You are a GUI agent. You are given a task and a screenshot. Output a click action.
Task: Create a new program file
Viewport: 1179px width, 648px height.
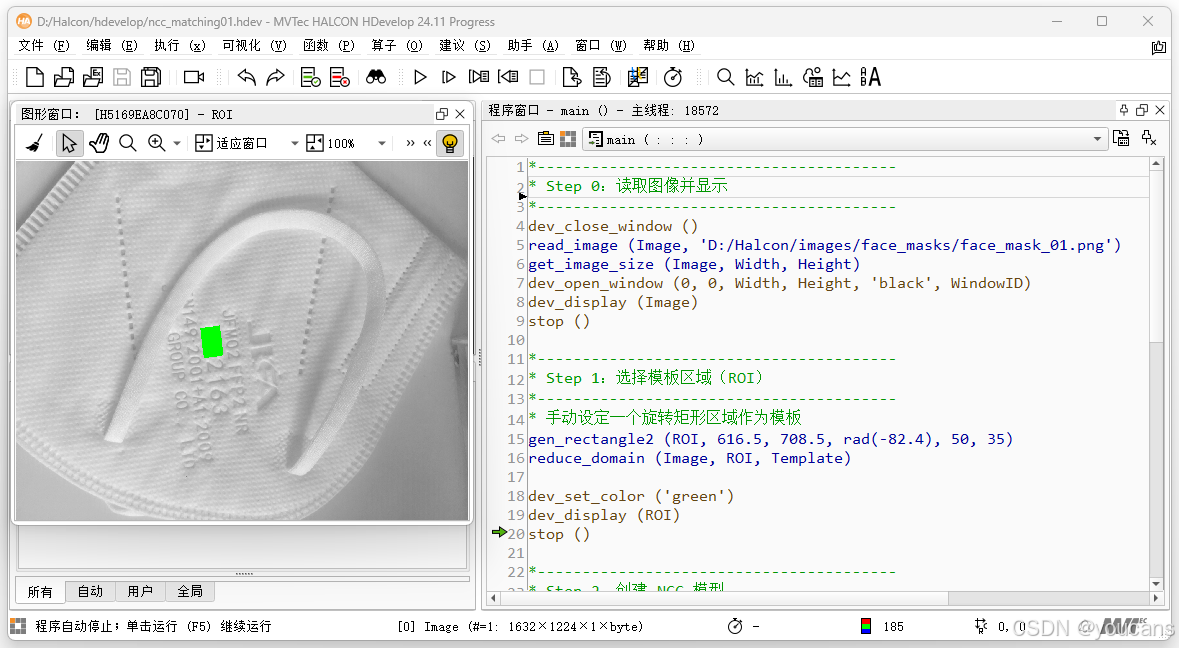pyautogui.click(x=35, y=77)
